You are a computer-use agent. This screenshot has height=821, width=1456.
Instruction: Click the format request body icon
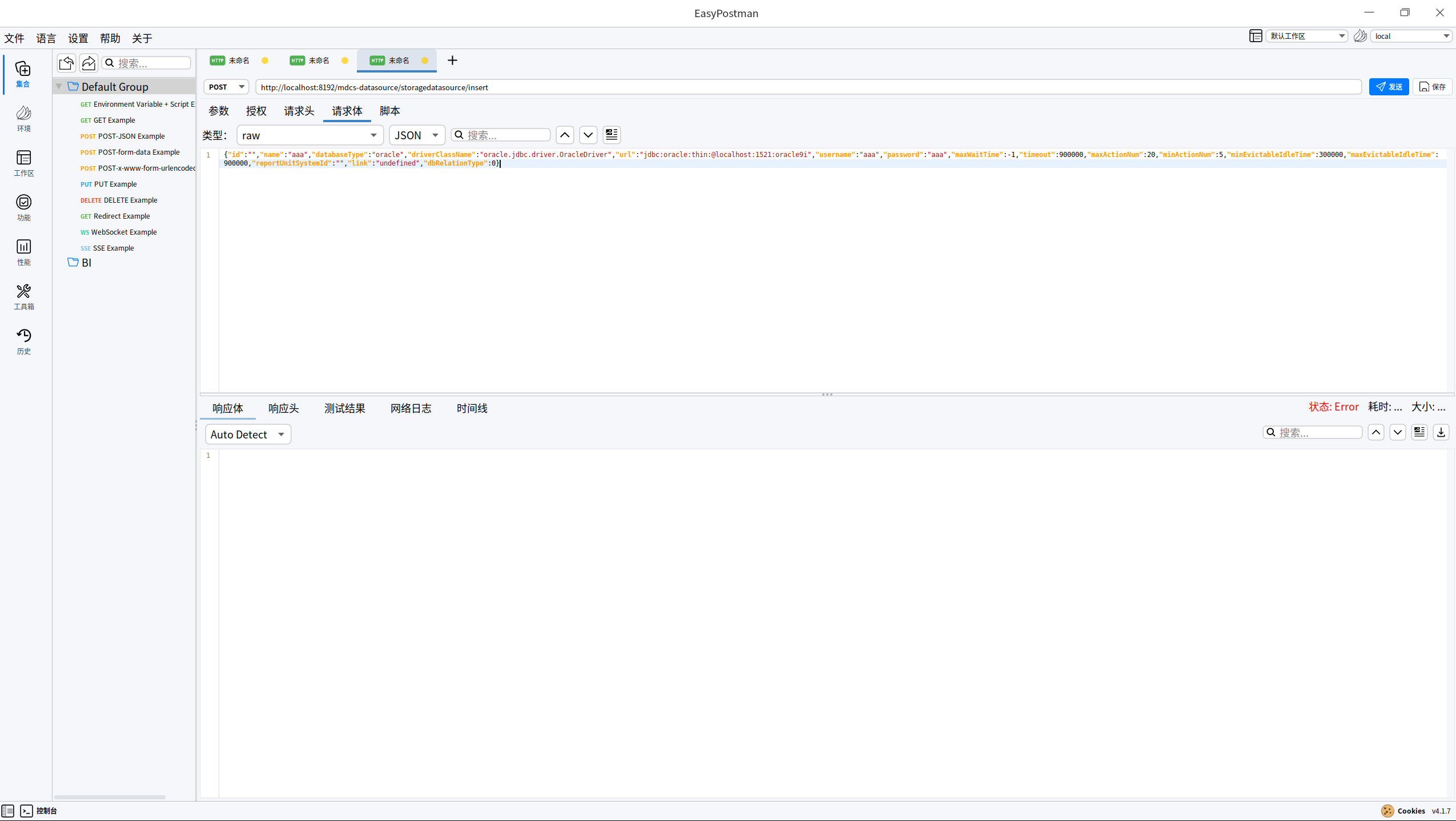pos(612,135)
